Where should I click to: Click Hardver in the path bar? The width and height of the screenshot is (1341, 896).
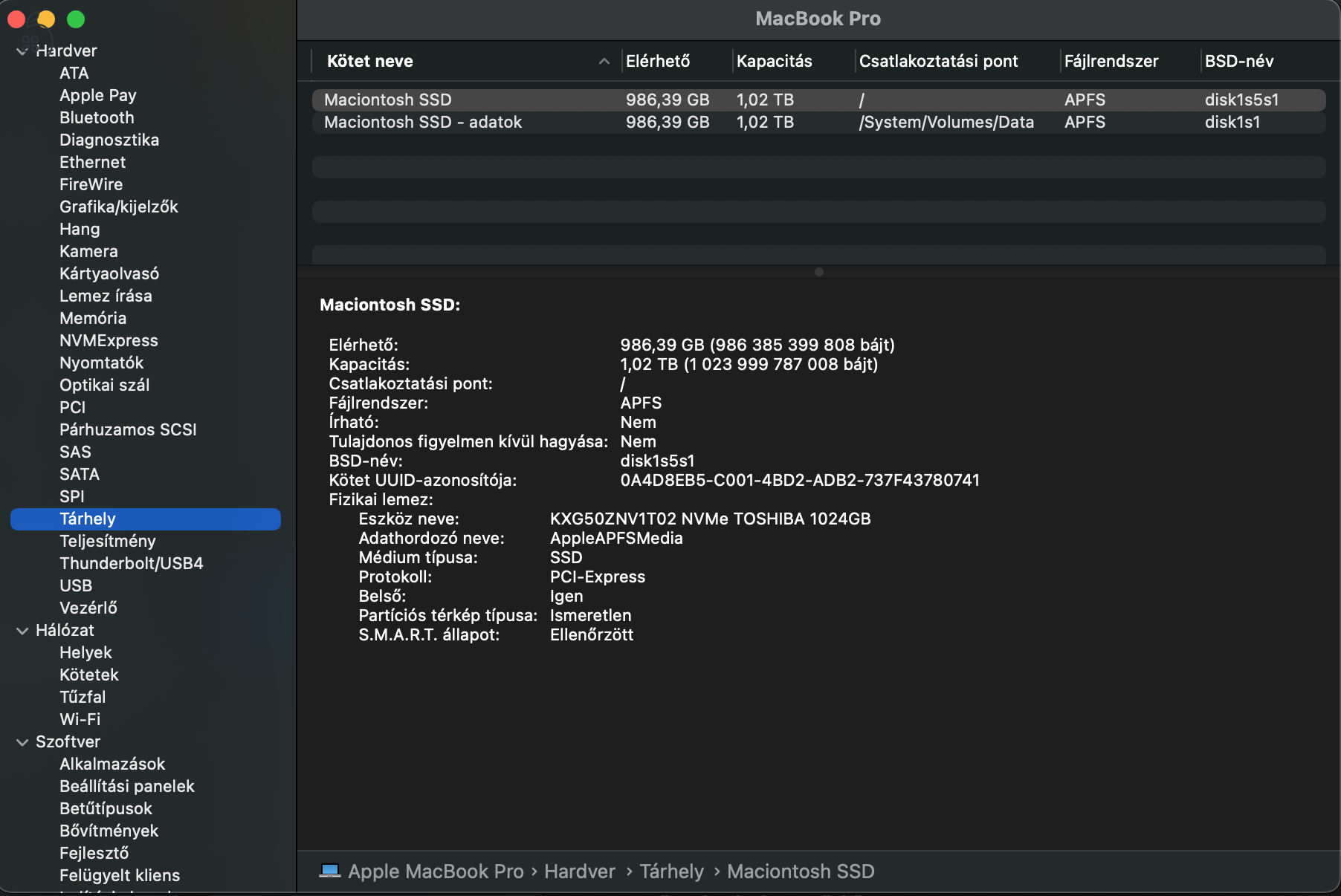point(579,871)
